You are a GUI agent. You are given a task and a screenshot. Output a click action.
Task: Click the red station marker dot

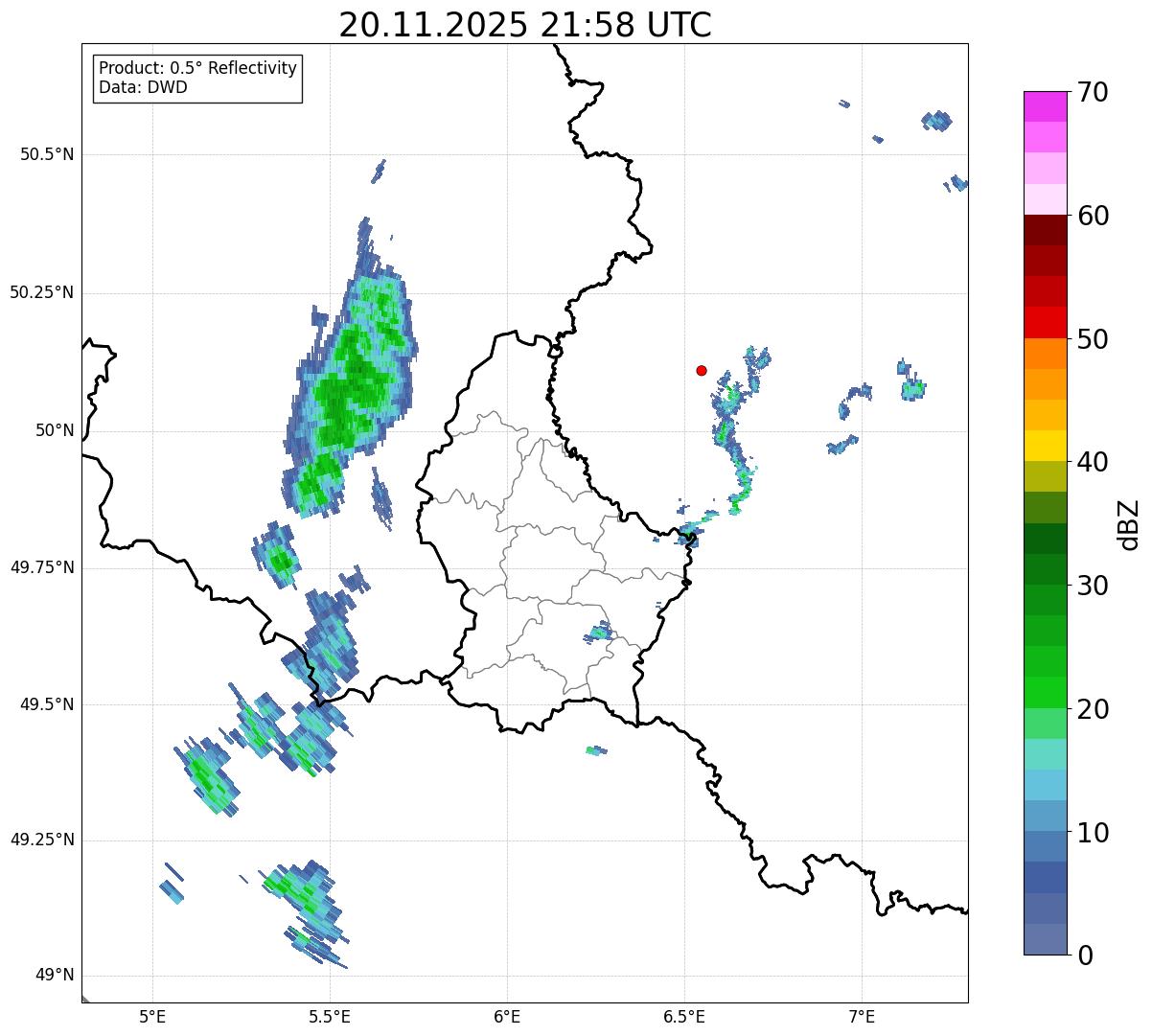pos(702,370)
